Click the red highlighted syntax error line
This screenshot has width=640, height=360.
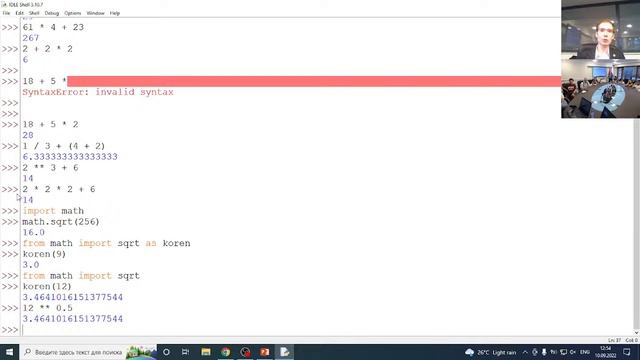[313, 81]
